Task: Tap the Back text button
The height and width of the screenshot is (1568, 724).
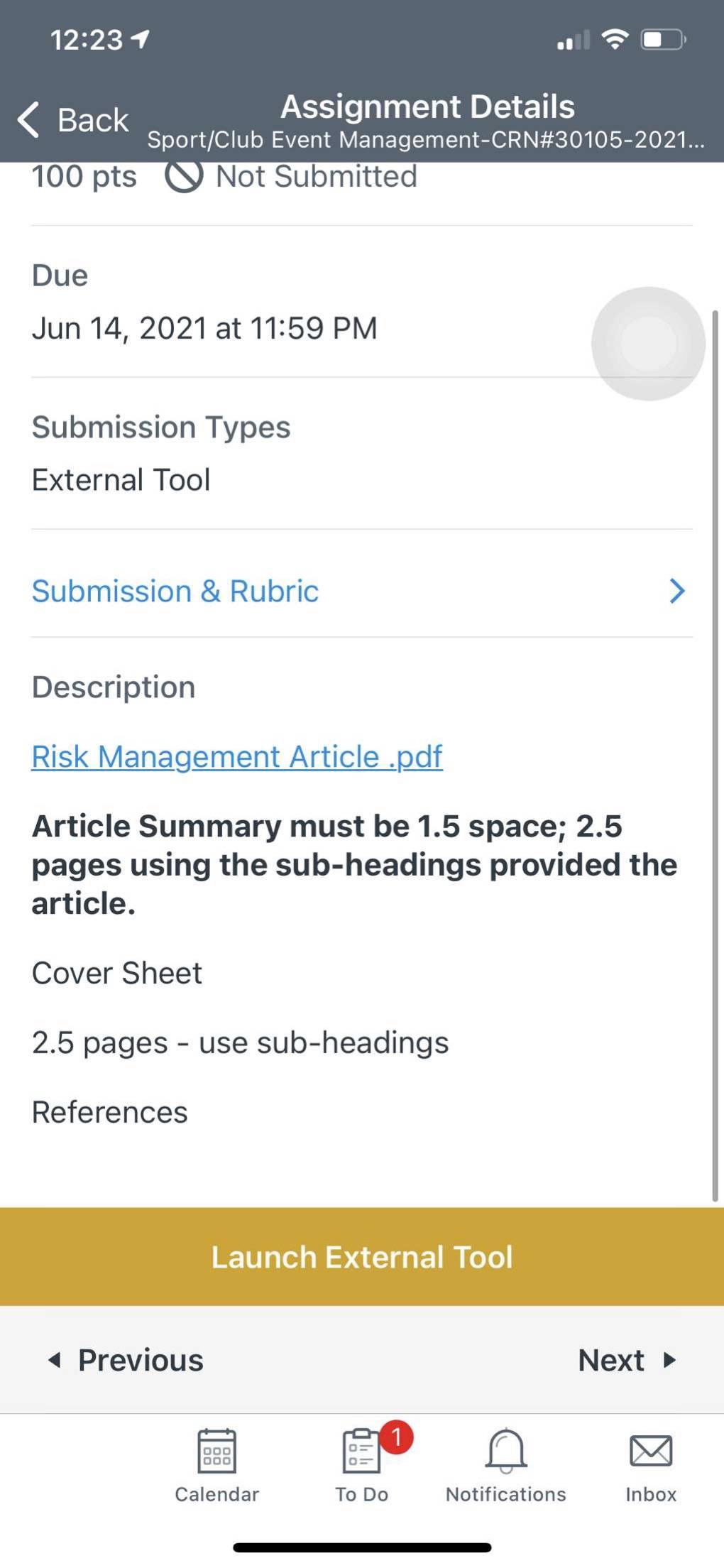Action: point(93,119)
